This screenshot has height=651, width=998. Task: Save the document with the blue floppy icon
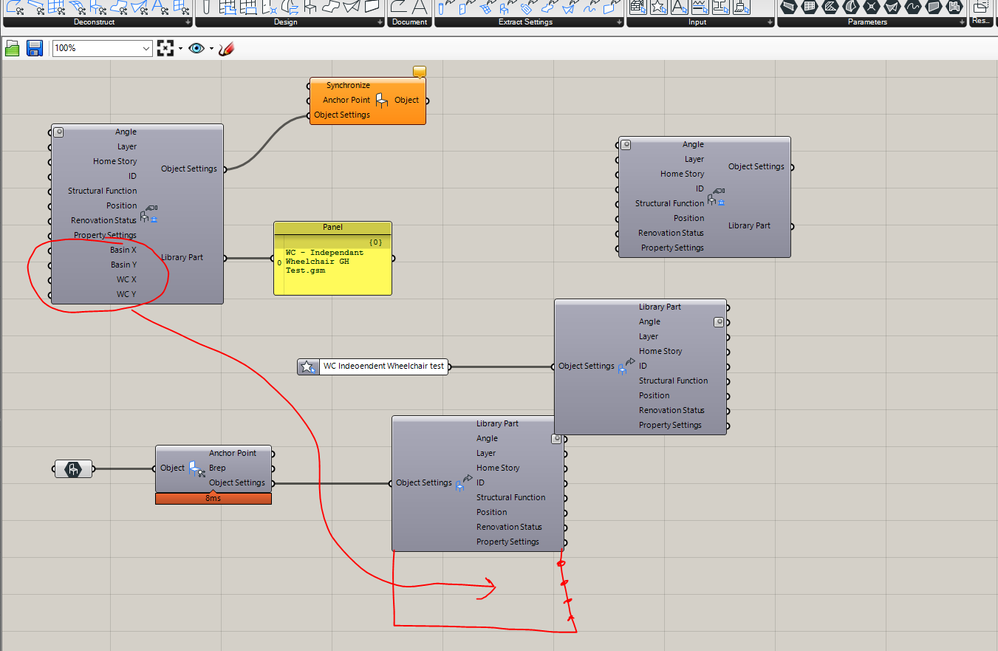point(34,48)
